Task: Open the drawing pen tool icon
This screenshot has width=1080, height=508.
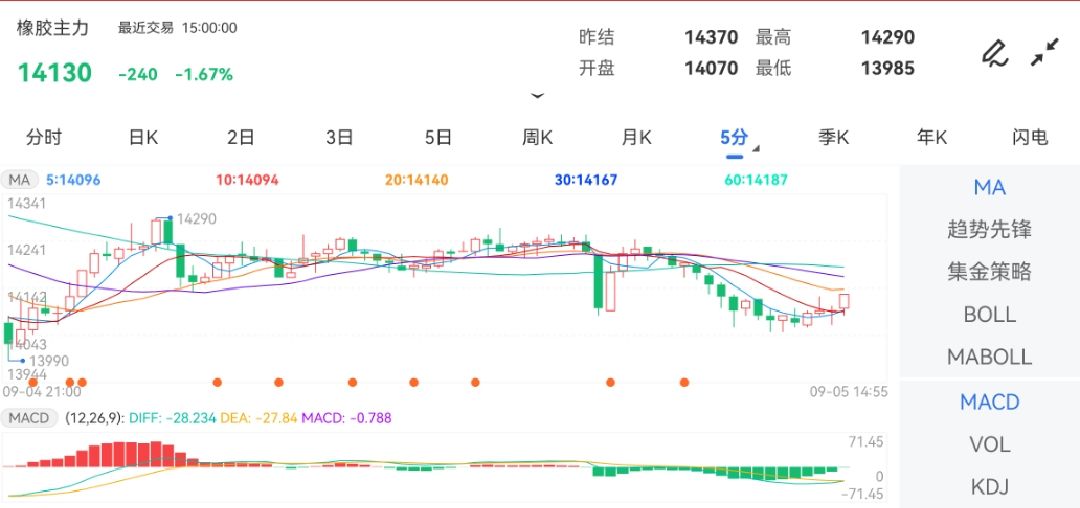Action: coord(995,53)
